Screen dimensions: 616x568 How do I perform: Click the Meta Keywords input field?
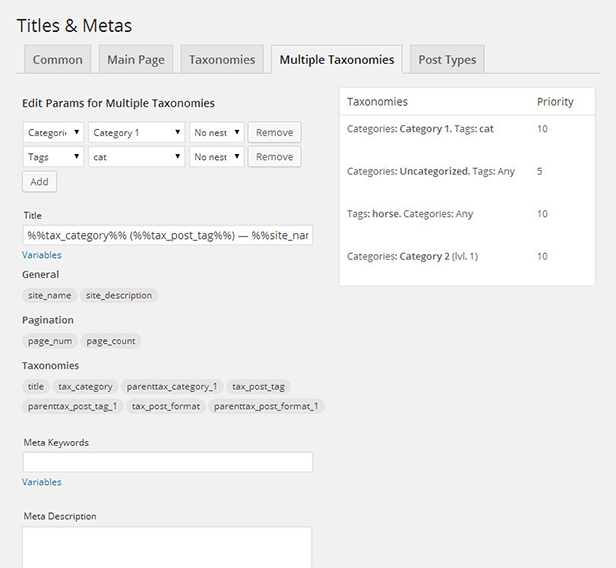pos(167,462)
